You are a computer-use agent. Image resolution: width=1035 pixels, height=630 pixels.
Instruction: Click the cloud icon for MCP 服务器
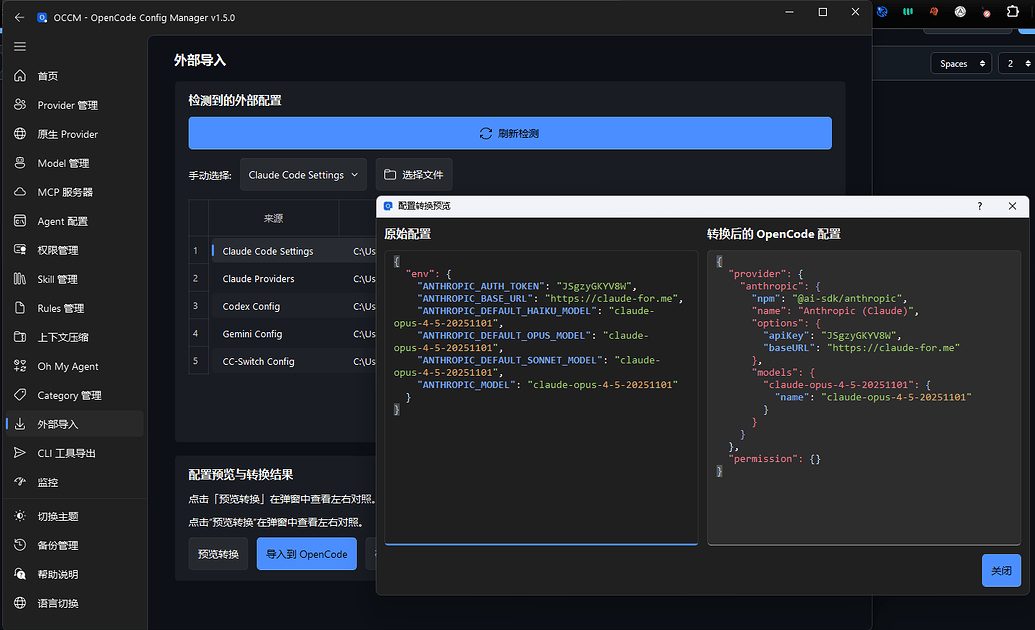20,192
